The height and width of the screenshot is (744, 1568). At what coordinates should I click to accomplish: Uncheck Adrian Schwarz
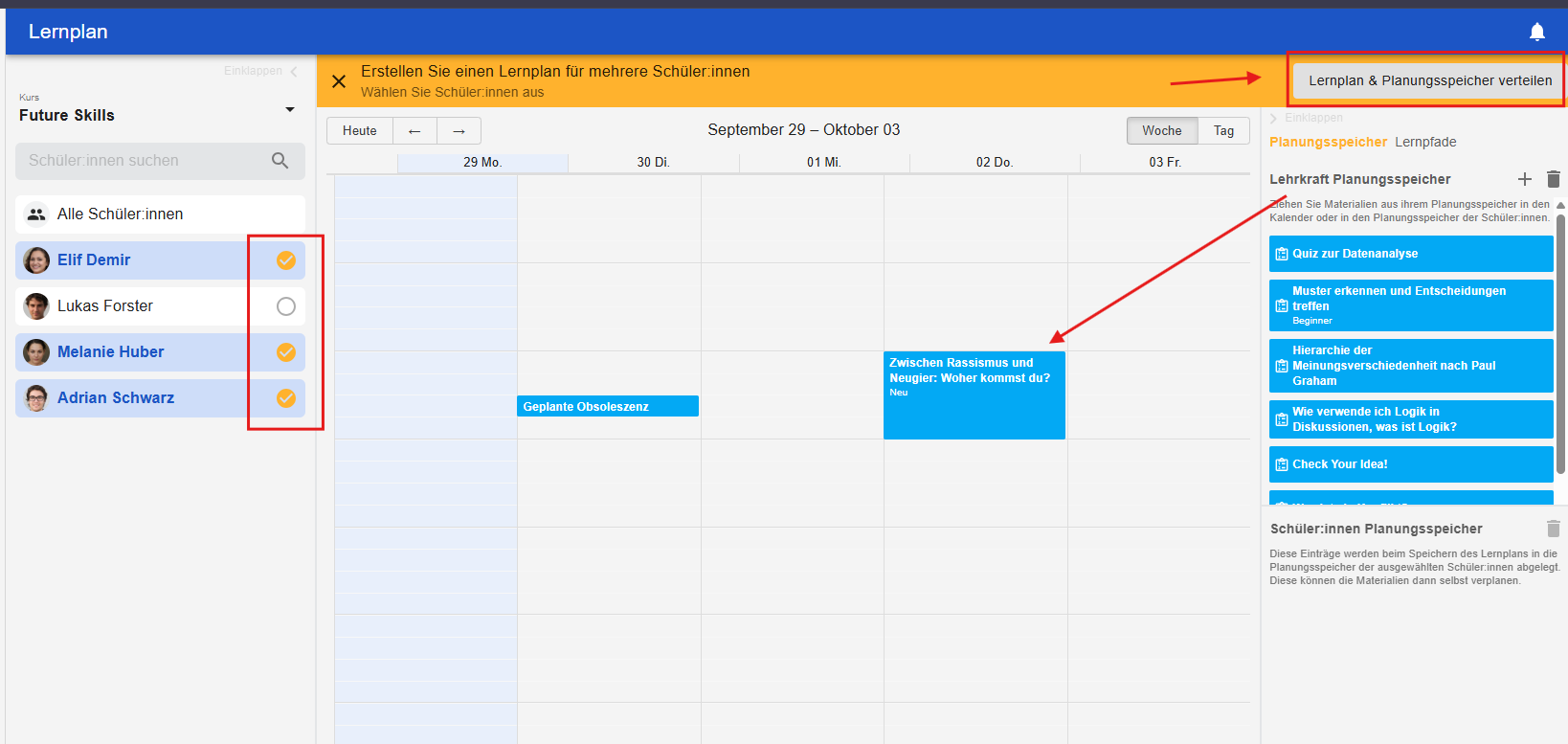285,398
